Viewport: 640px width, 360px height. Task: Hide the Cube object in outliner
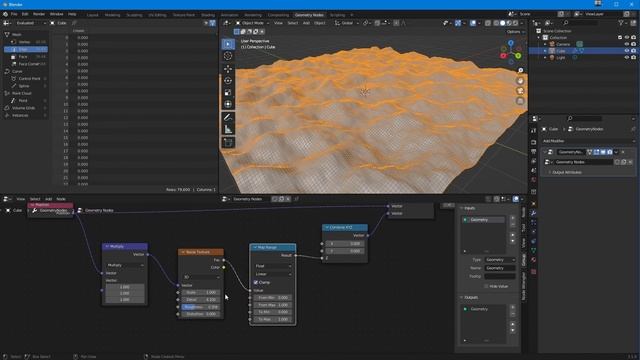627,51
